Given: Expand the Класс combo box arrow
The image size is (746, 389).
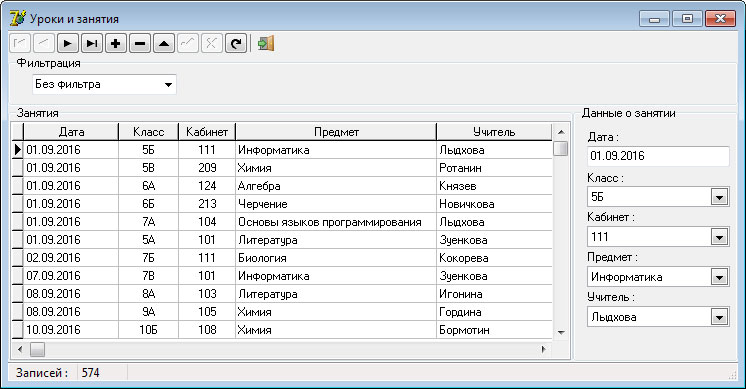Looking at the screenshot, I should [x=719, y=196].
